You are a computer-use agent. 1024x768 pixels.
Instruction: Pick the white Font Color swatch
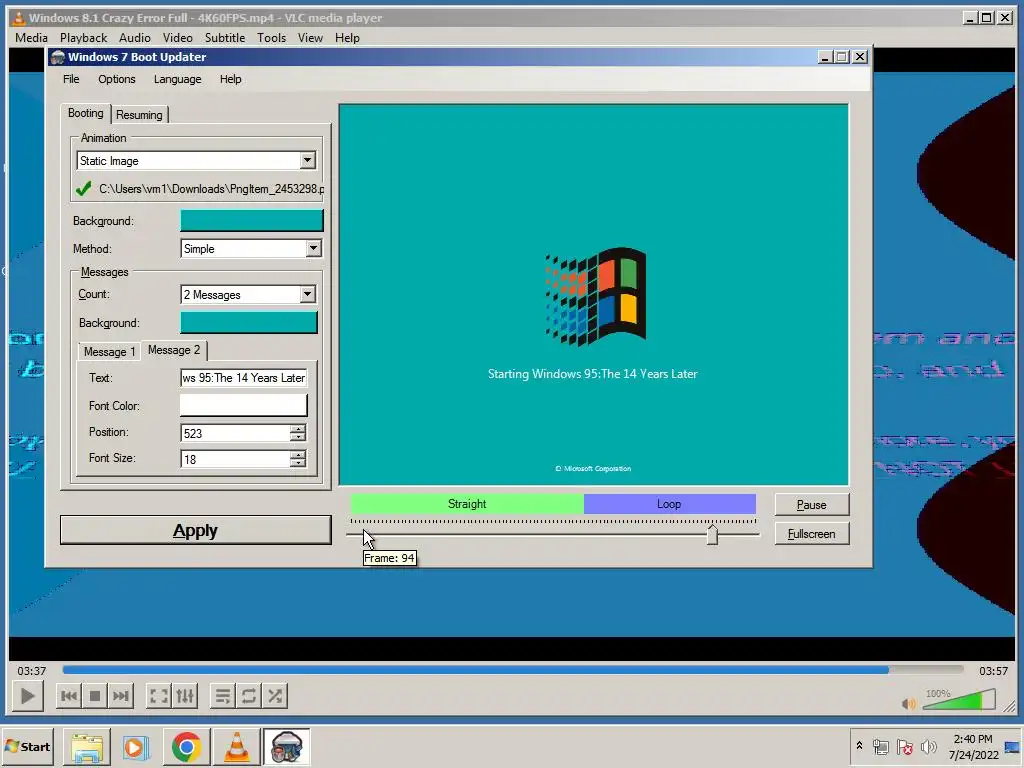pyautogui.click(x=244, y=406)
